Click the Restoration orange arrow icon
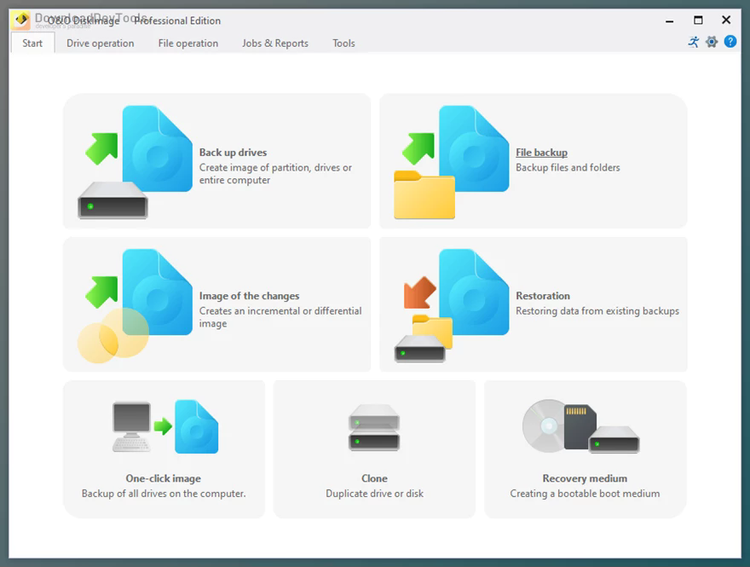Screen dimensions: 750x567 tap(419, 292)
